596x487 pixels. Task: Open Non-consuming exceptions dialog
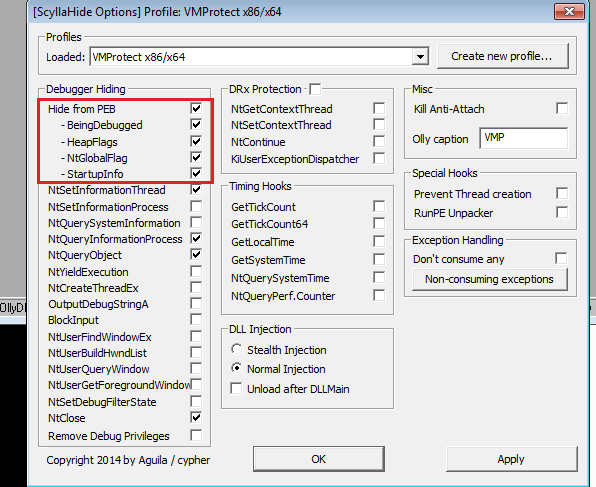tap(490, 279)
